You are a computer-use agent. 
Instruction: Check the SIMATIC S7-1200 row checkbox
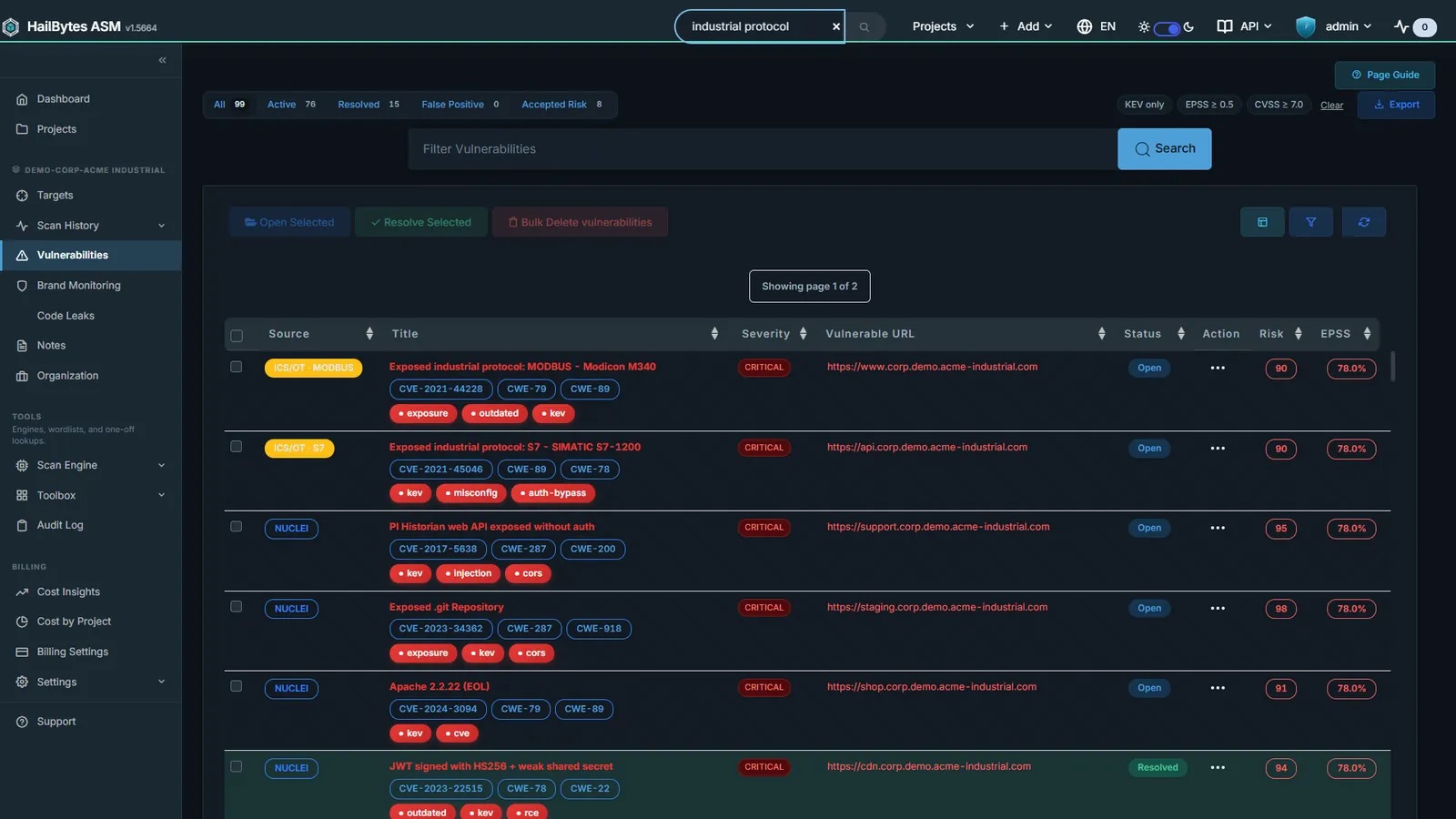tap(237, 447)
